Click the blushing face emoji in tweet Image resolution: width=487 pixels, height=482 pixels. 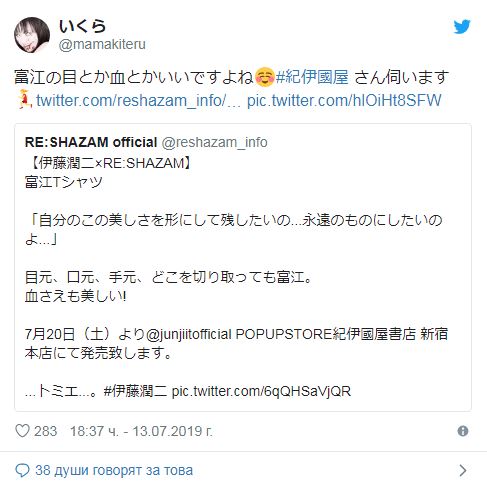tap(265, 77)
